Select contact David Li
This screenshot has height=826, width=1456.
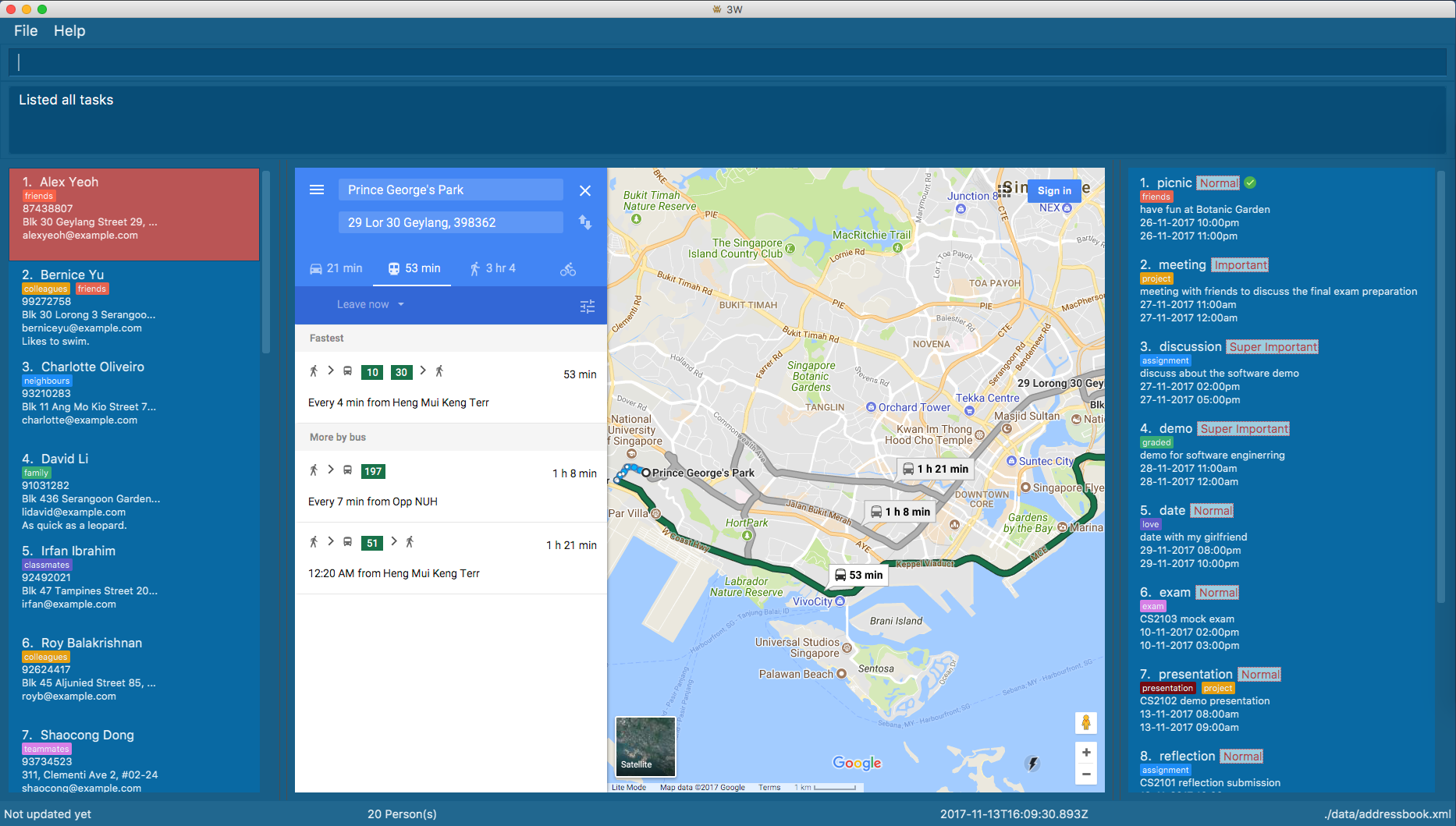click(x=134, y=491)
